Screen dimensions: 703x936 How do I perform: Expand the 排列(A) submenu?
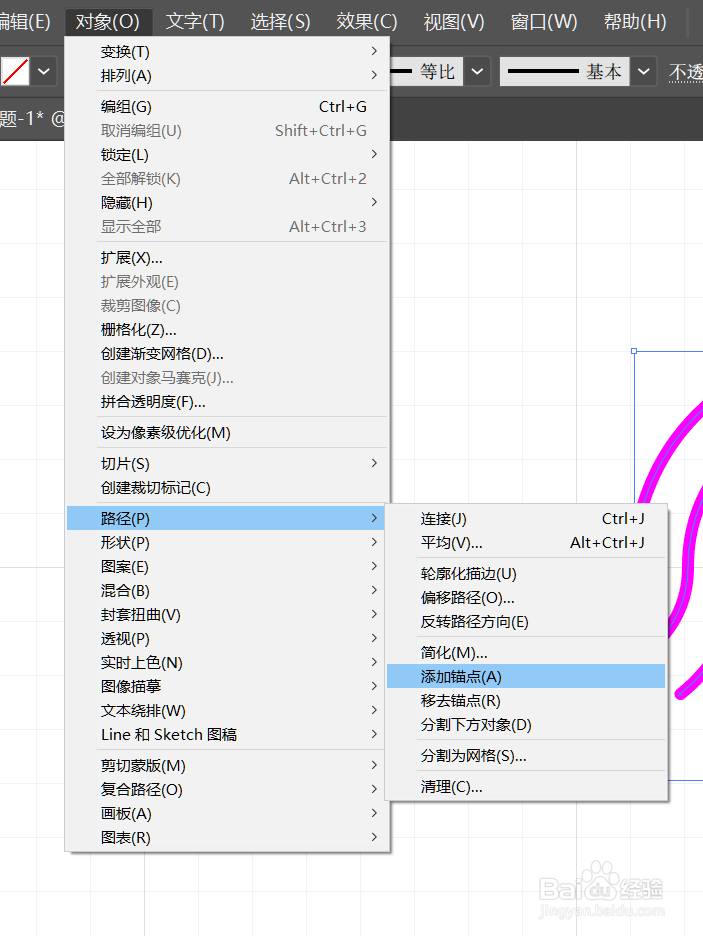point(227,76)
